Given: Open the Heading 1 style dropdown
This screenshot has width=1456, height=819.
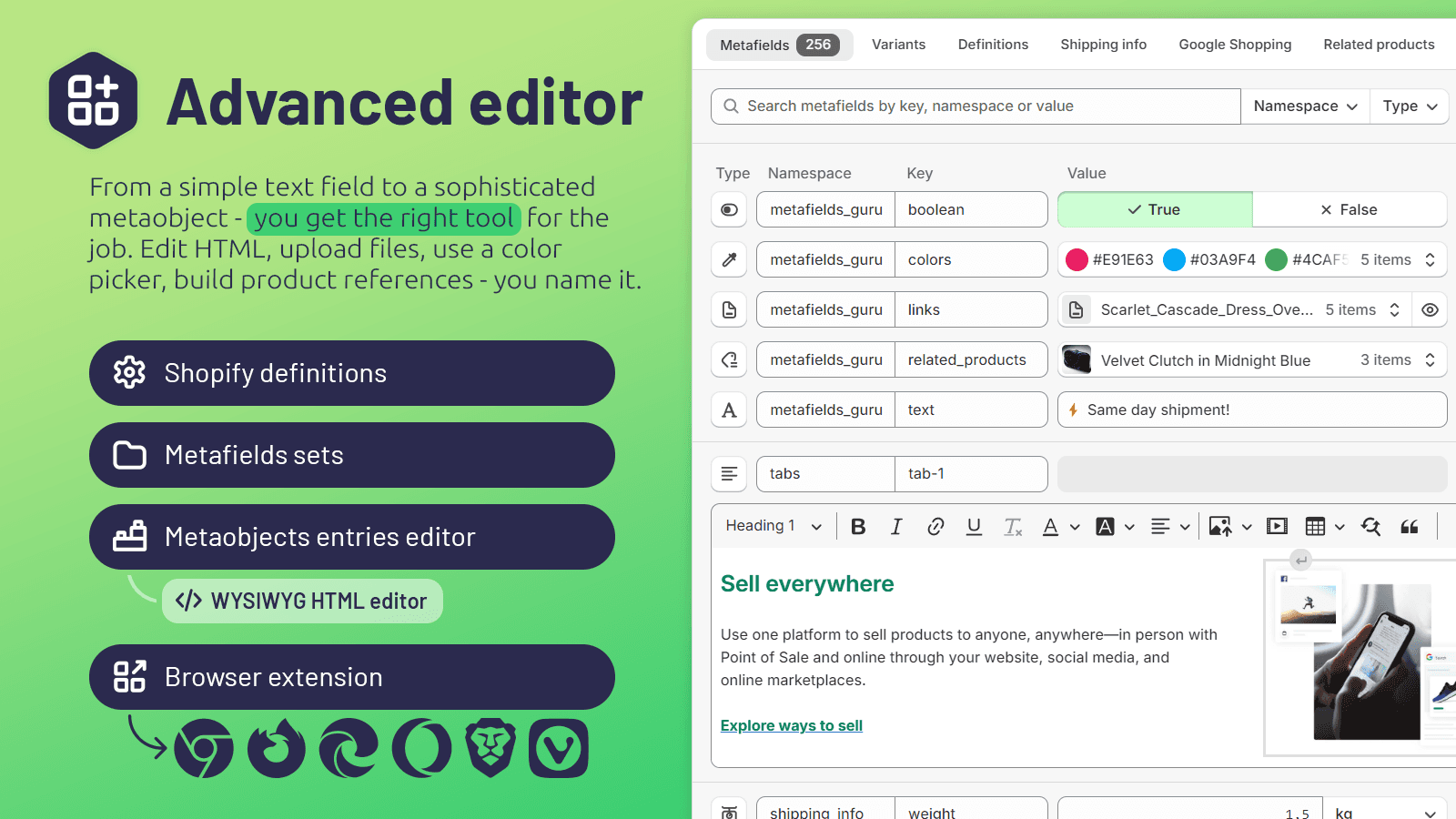Looking at the screenshot, I should point(772,526).
